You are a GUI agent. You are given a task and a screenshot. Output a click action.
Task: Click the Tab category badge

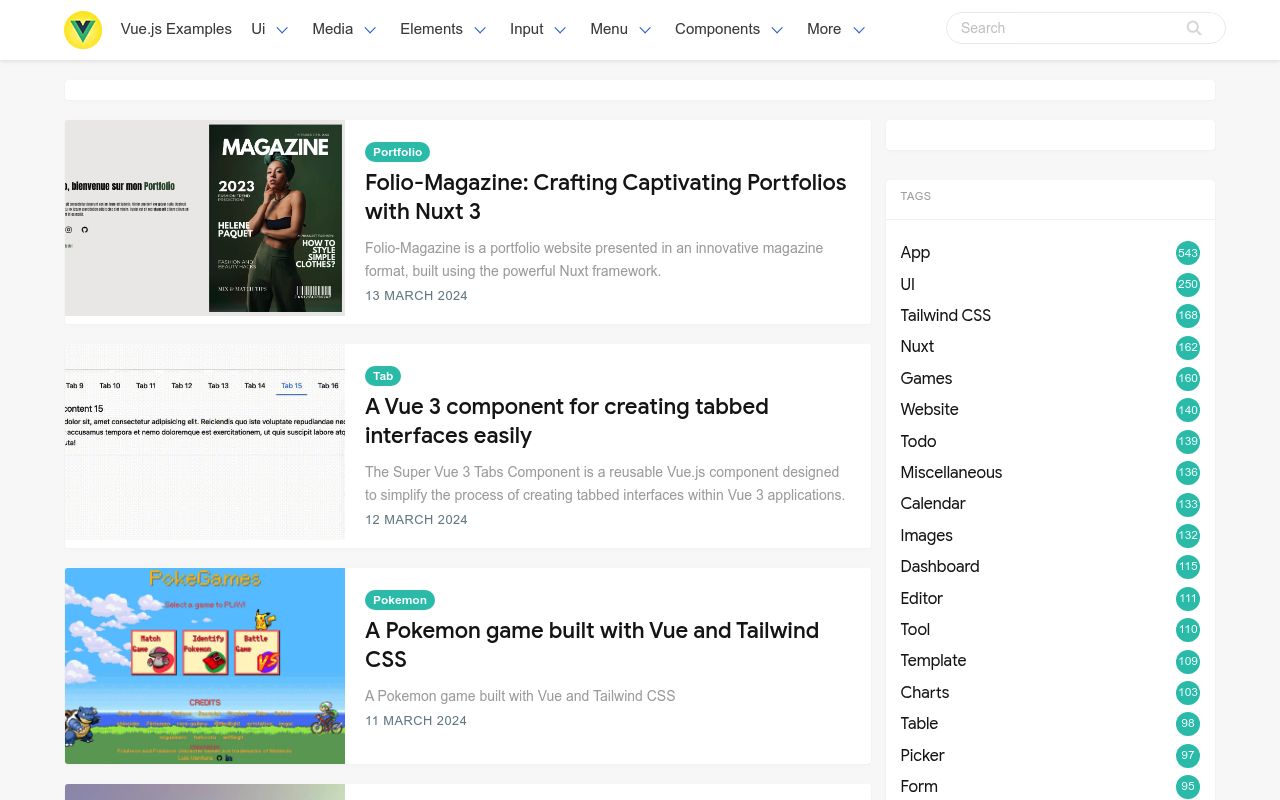(383, 376)
